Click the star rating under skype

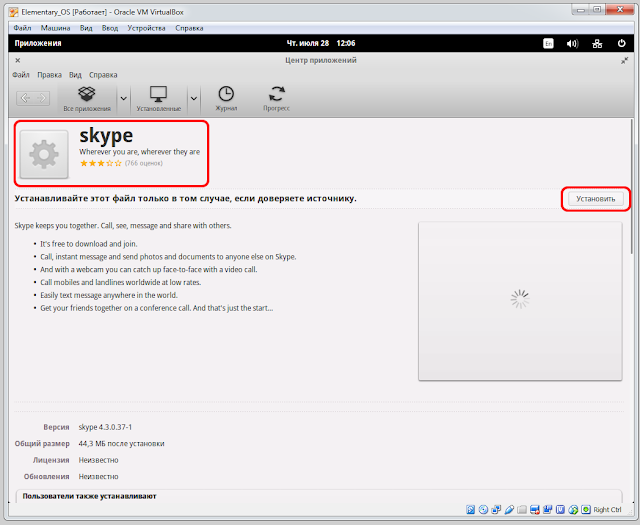click(x=101, y=163)
